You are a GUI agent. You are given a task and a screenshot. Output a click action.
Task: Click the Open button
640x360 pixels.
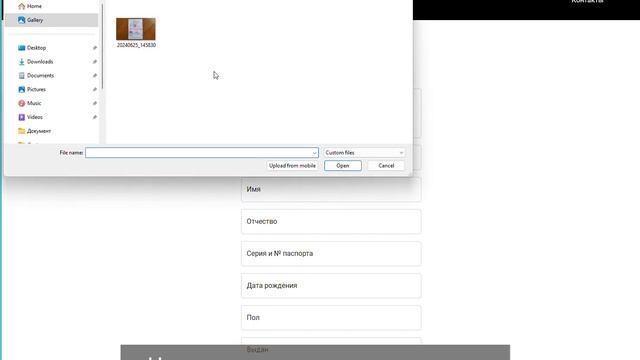tap(343, 166)
